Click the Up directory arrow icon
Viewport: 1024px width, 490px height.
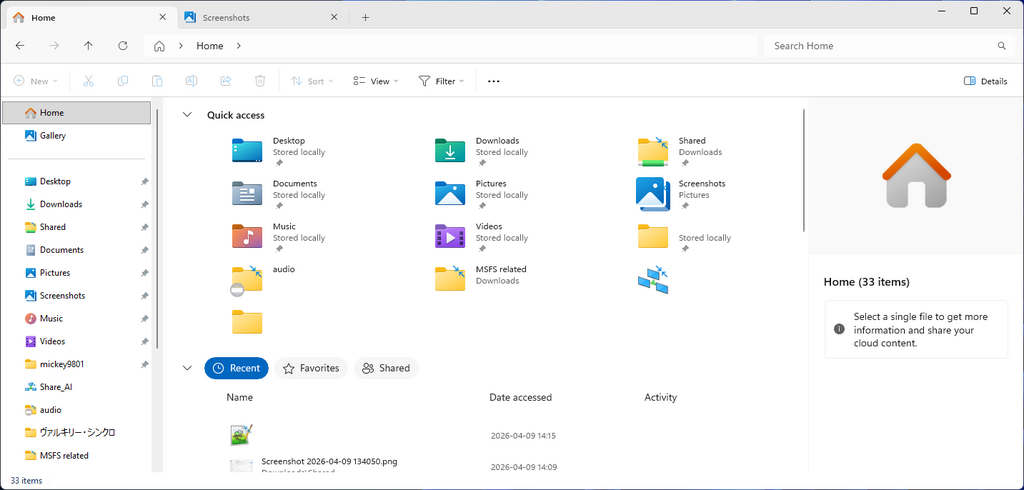coord(88,46)
